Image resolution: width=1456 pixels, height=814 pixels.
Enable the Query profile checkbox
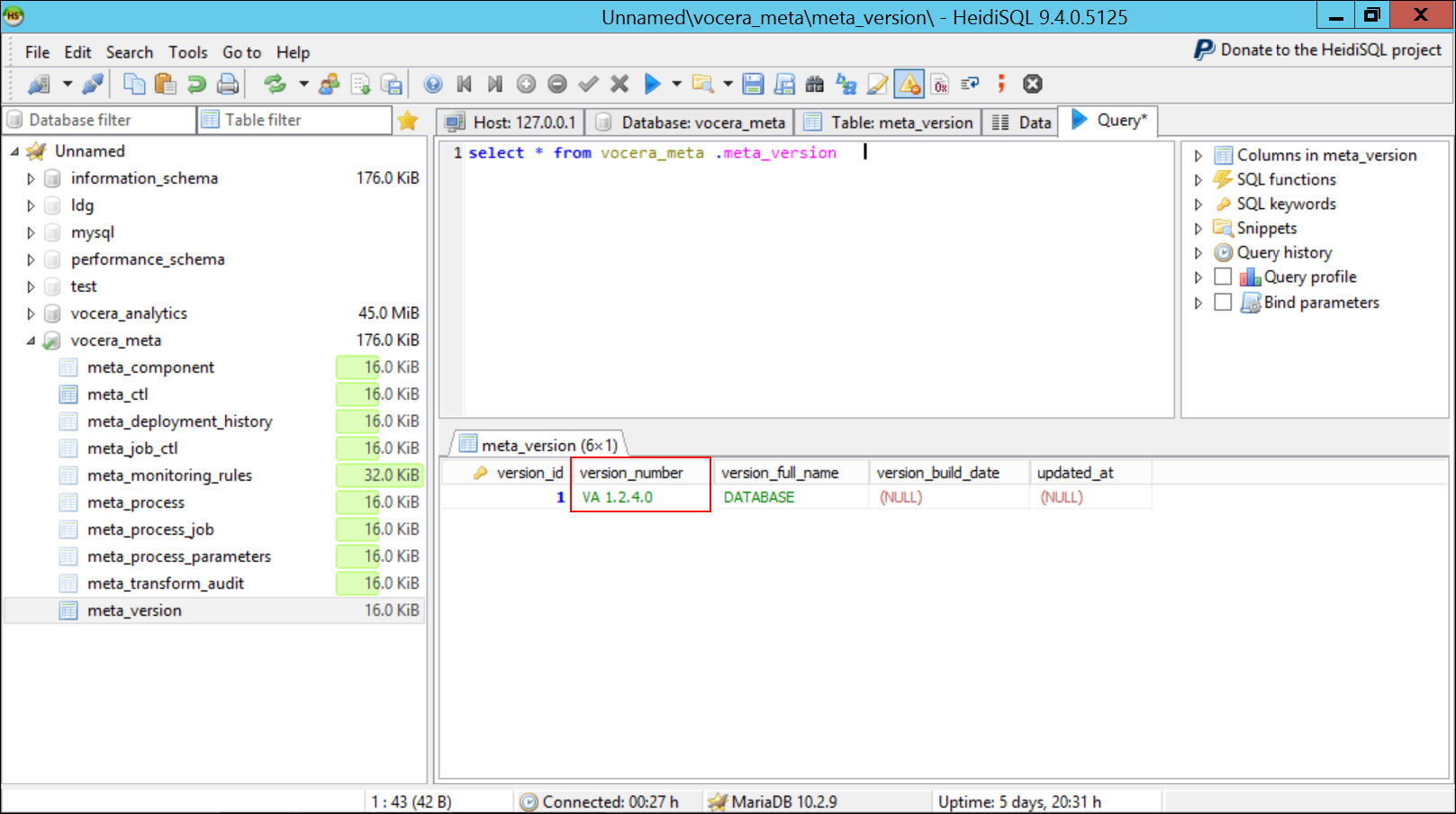coord(1223,276)
